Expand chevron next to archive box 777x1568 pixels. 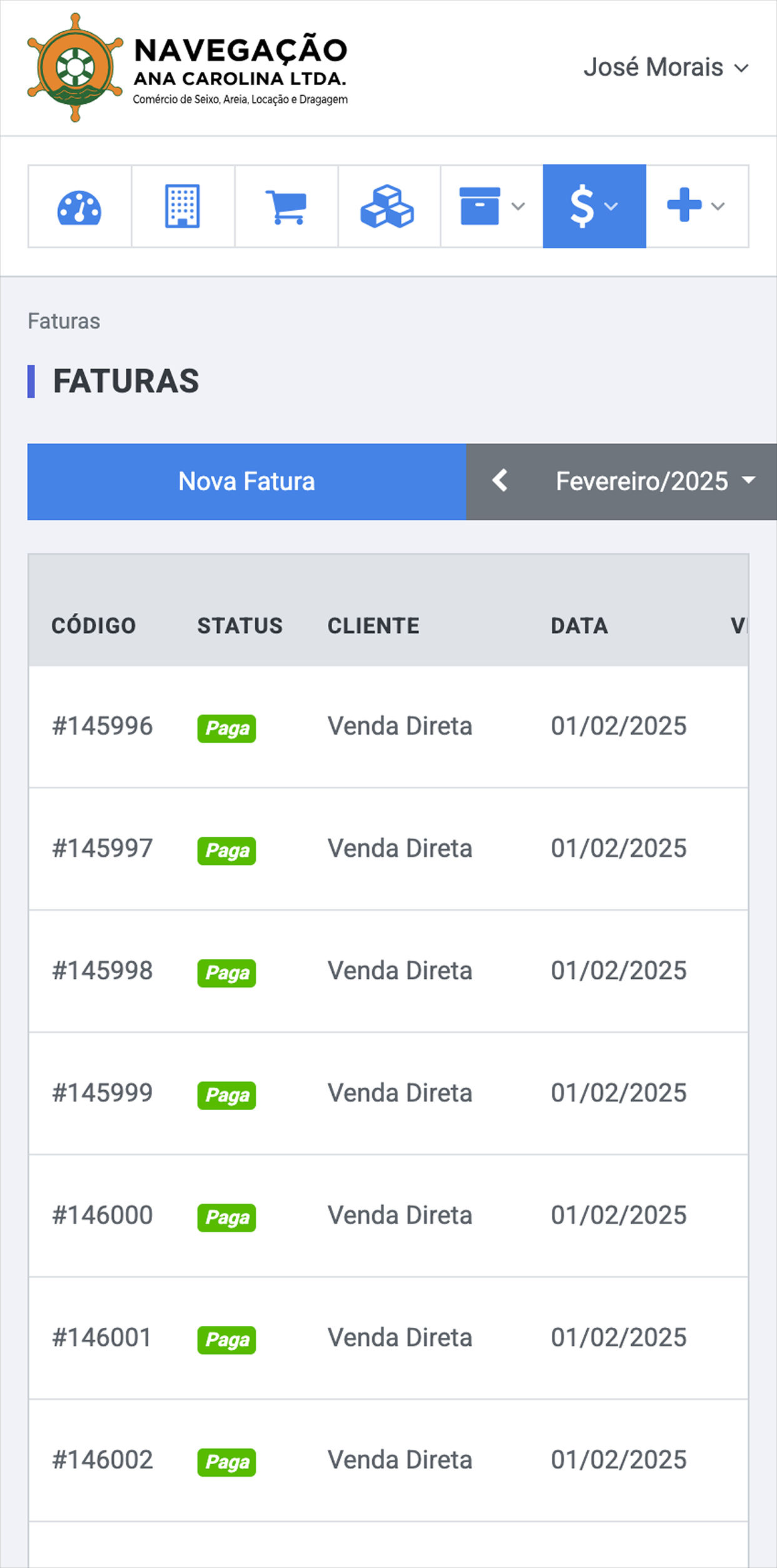tap(518, 206)
